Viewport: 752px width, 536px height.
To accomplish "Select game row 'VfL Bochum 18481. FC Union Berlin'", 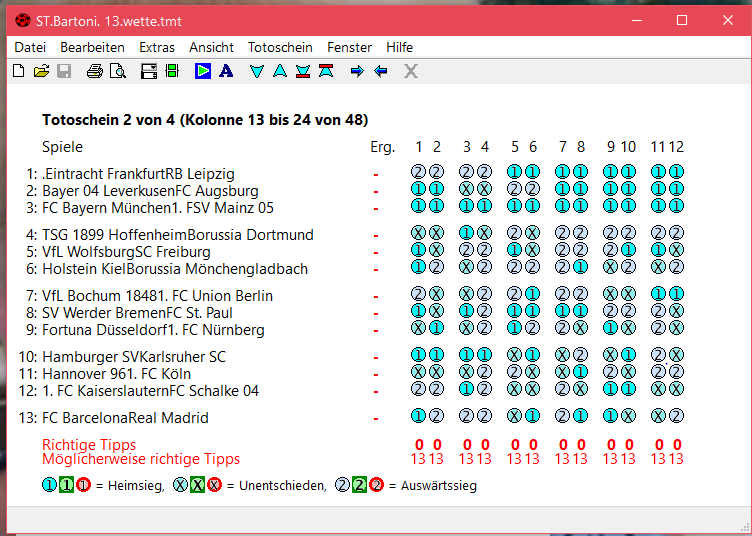I will (157, 295).
